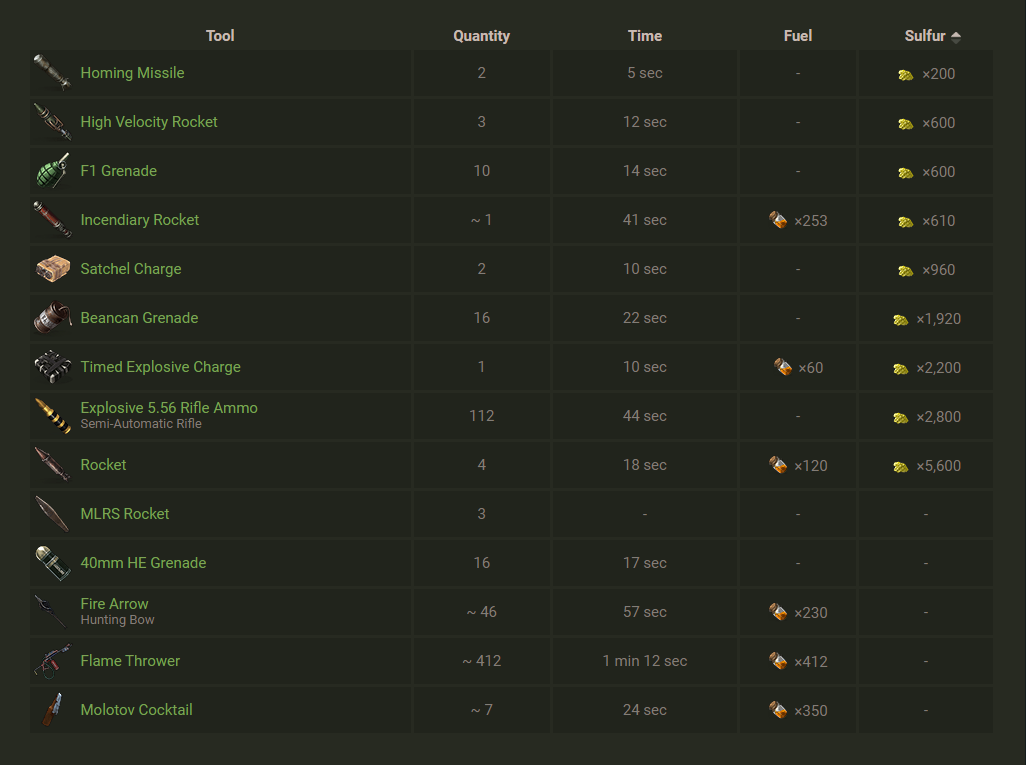Sort by the Tool column header
Image resolution: width=1026 pixels, height=765 pixels.
pyautogui.click(x=220, y=36)
